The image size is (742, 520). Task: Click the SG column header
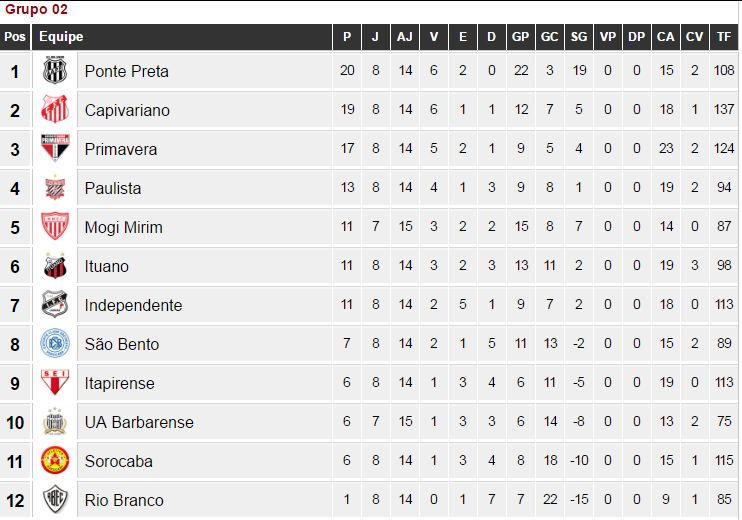pyautogui.click(x=579, y=37)
